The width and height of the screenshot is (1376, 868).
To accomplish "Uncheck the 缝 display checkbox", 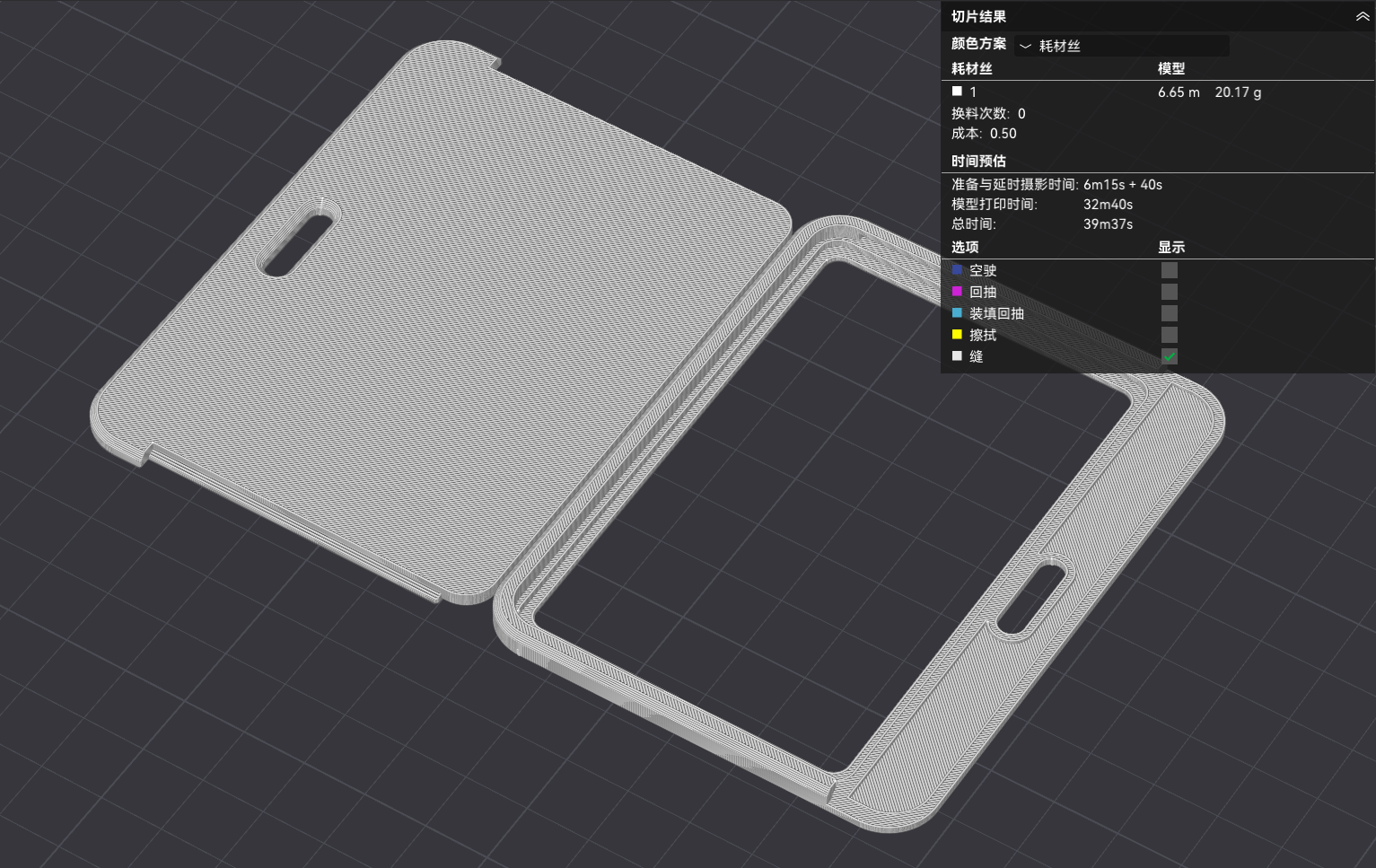I will [1169, 356].
